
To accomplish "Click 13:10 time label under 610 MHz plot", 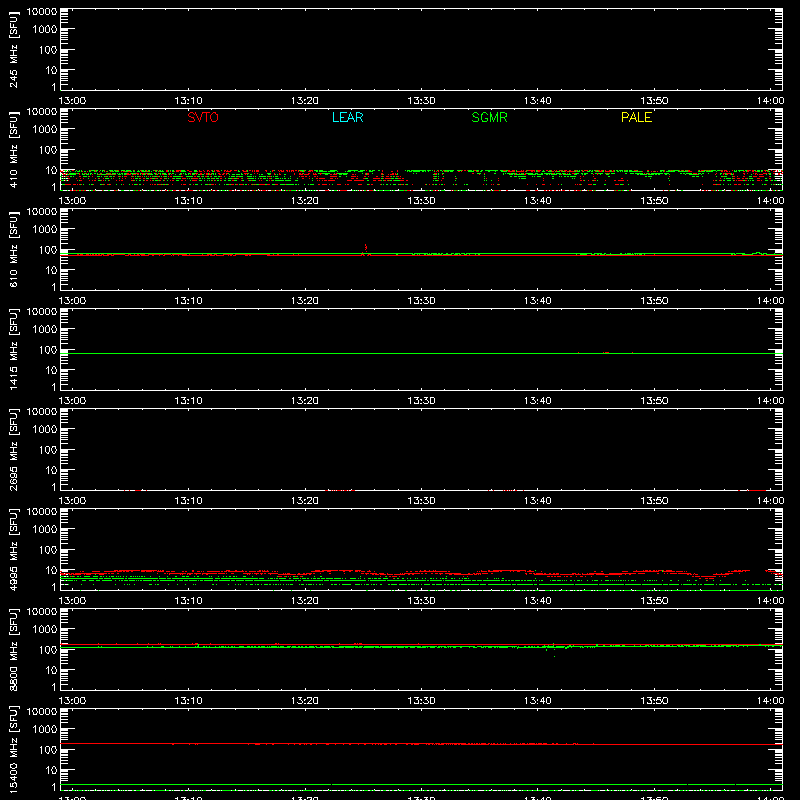I will [x=188, y=301].
